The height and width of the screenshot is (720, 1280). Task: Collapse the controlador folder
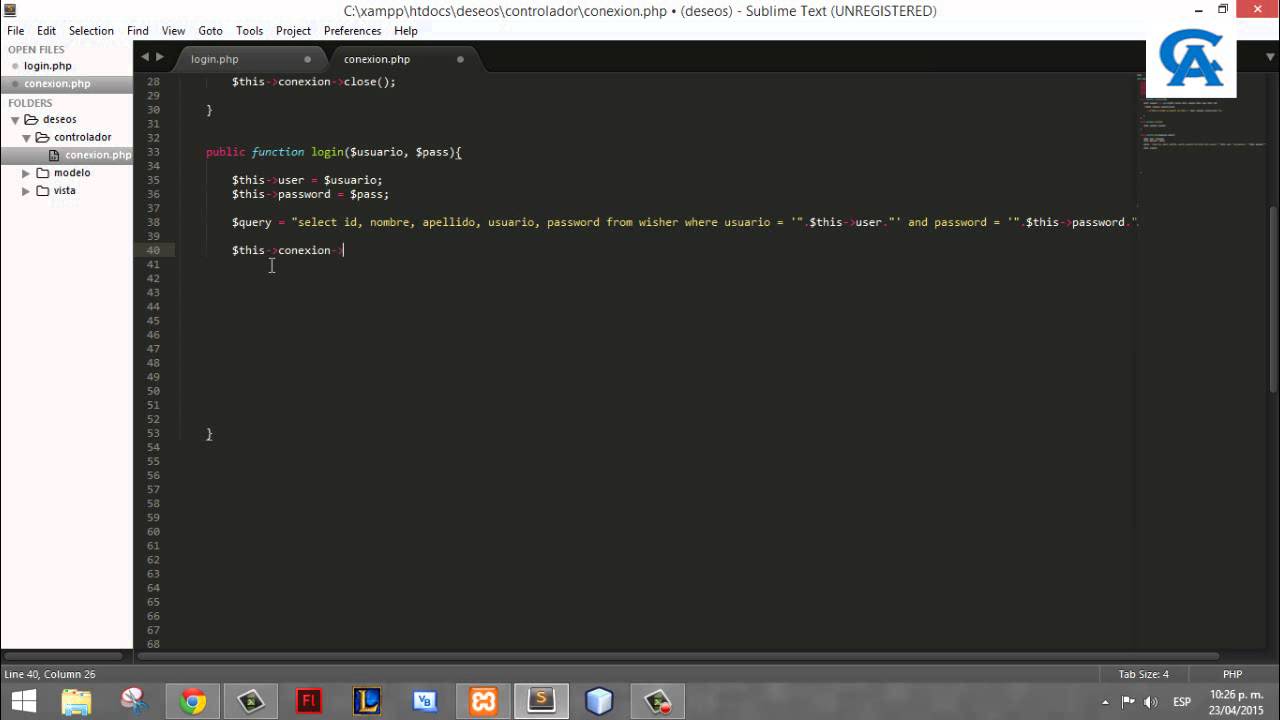point(27,138)
